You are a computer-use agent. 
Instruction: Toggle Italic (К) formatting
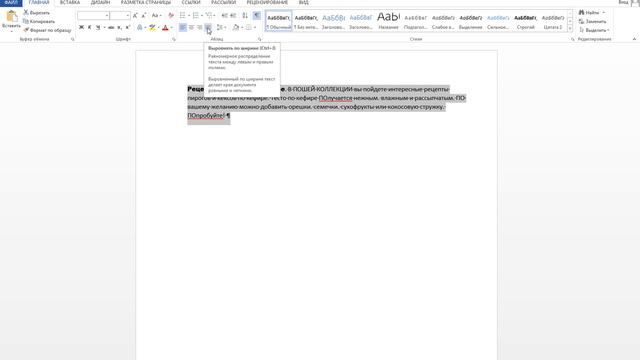[89, 27]
